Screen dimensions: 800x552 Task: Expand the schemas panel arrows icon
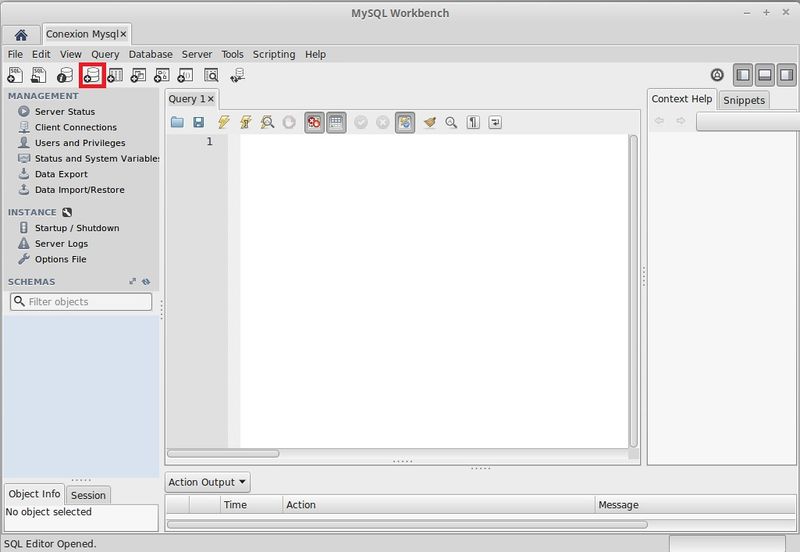click(x=133, y=282)
